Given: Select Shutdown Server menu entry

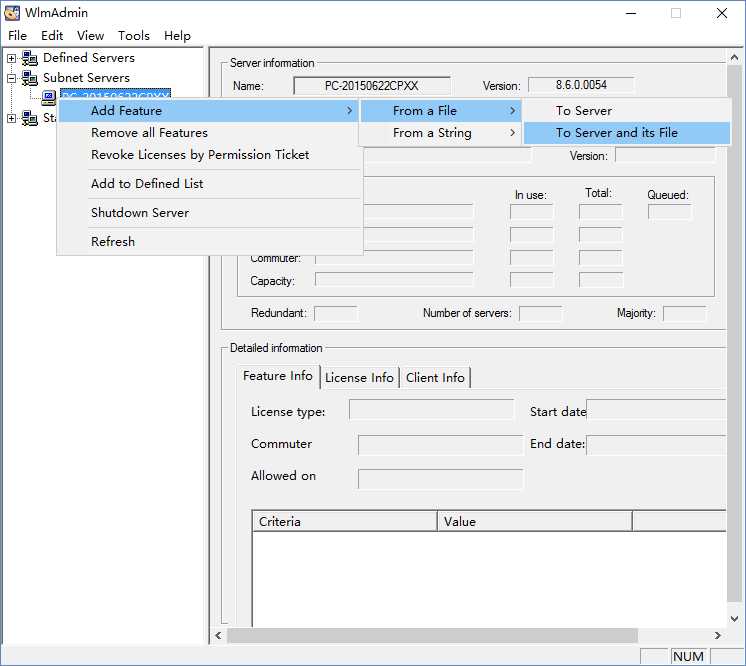Looking at the screenshot, I should pos(208,213).
